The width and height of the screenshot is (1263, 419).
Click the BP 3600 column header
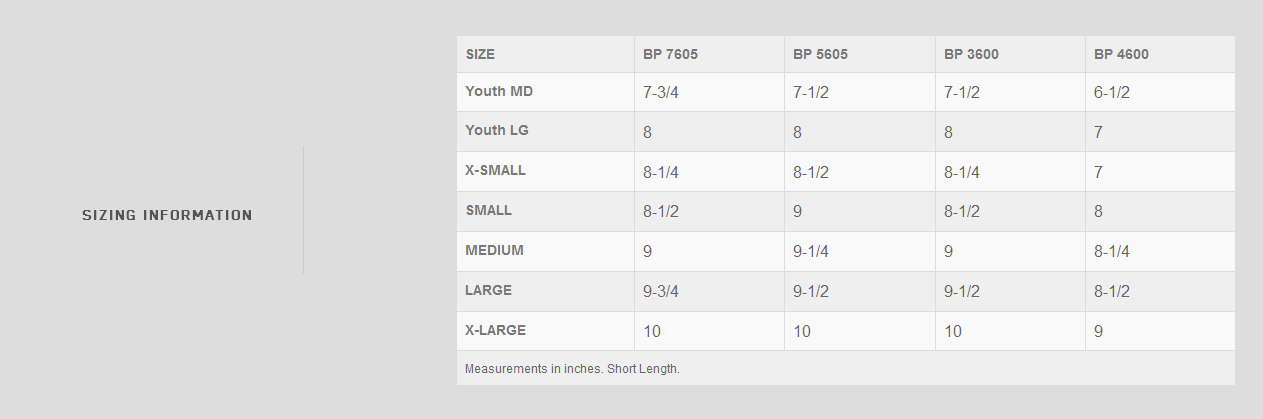(971, 55)
